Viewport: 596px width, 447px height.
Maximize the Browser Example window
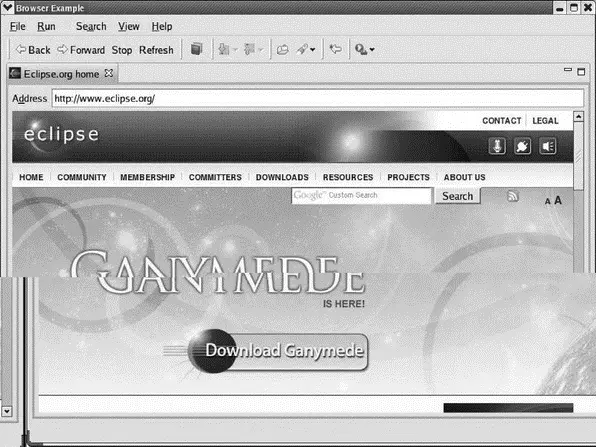click(574, 8)
